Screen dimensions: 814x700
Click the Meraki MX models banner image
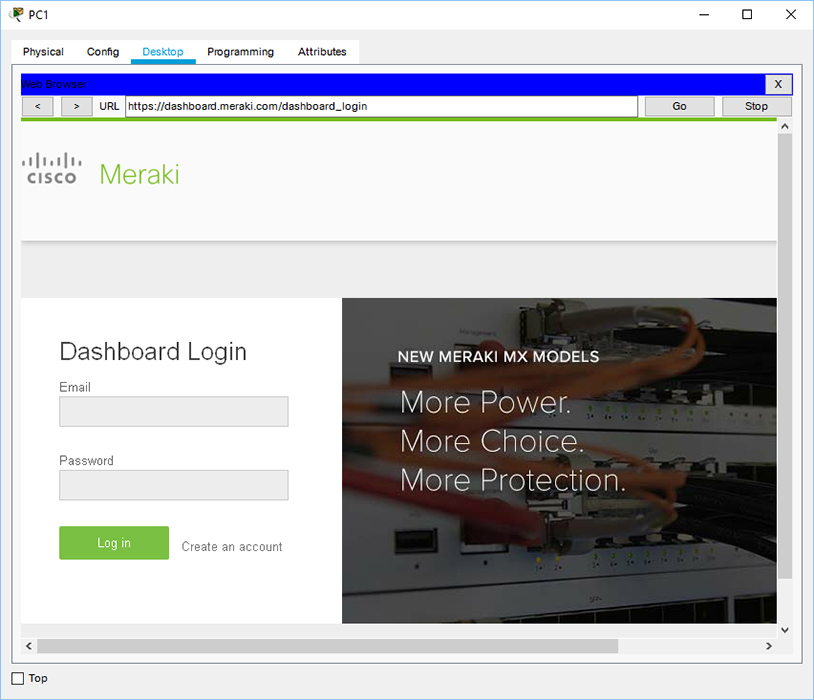[559, 461]
